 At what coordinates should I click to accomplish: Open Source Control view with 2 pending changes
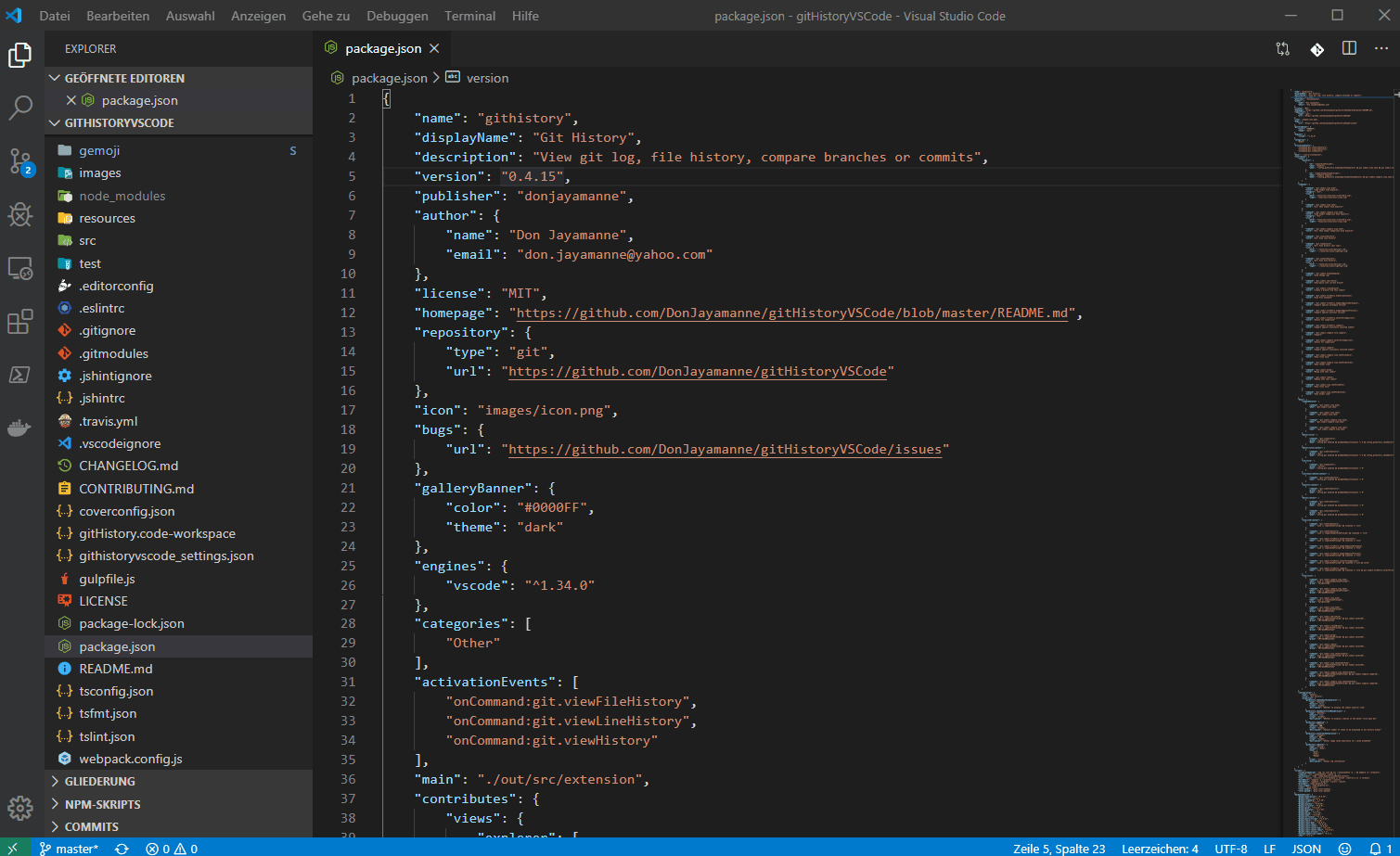tap(19, 162)
